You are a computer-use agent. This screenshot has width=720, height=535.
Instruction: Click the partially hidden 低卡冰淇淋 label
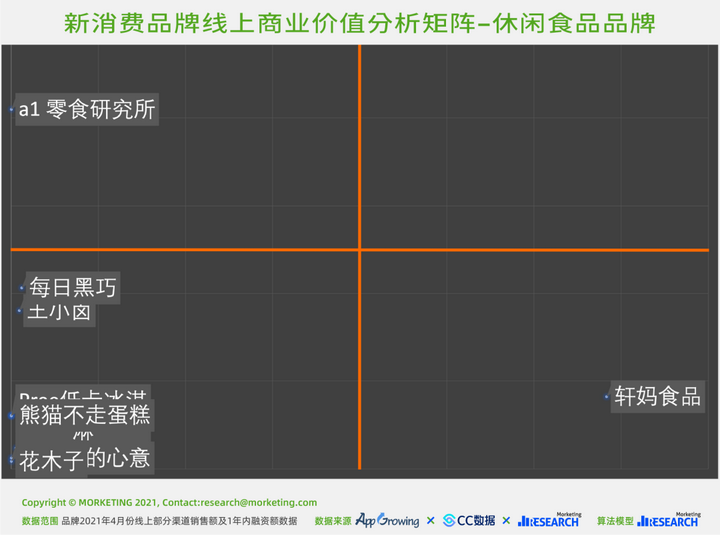pos(83,393)
